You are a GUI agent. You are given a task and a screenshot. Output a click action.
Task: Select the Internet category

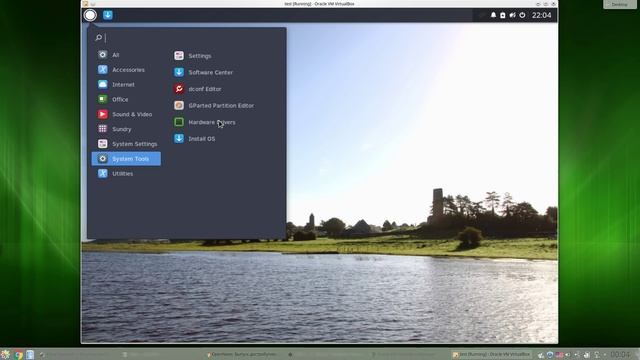pos(126,84)
